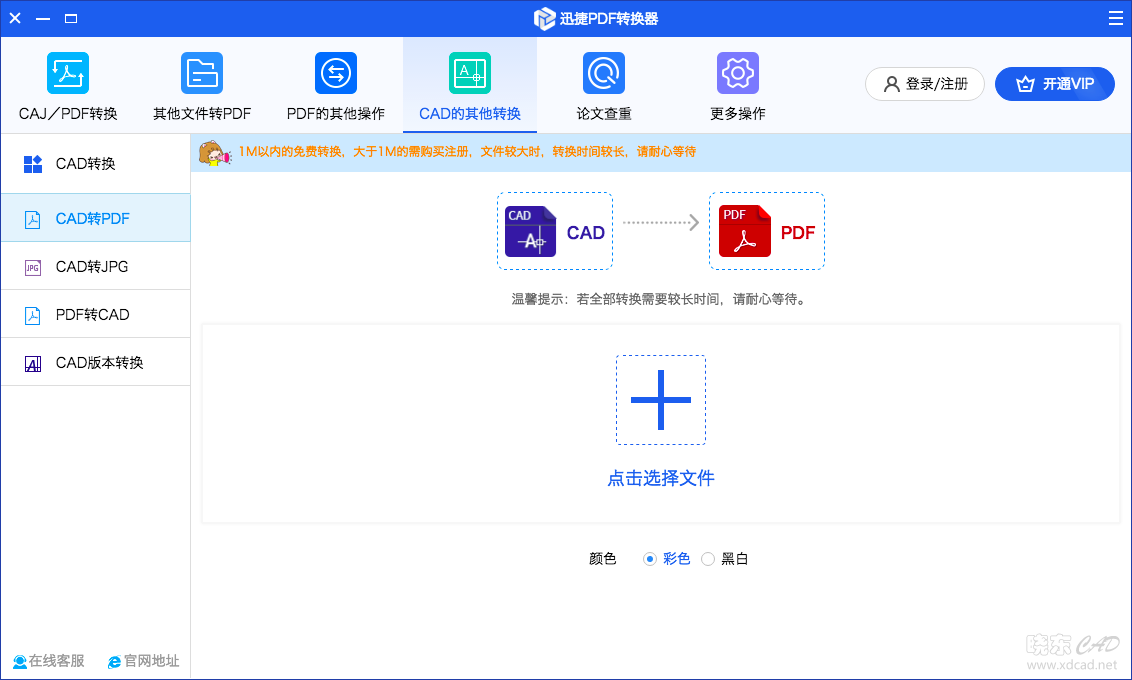Click the red PDF target file icon

pyautogui.click(x=744, y=231)
